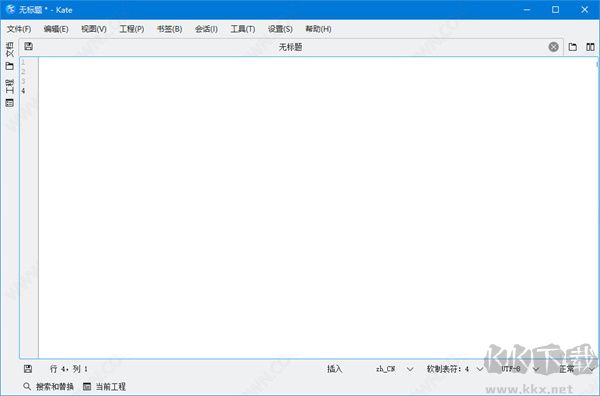
Task: Click the split view icon at top right
Action: coord(590,47)
